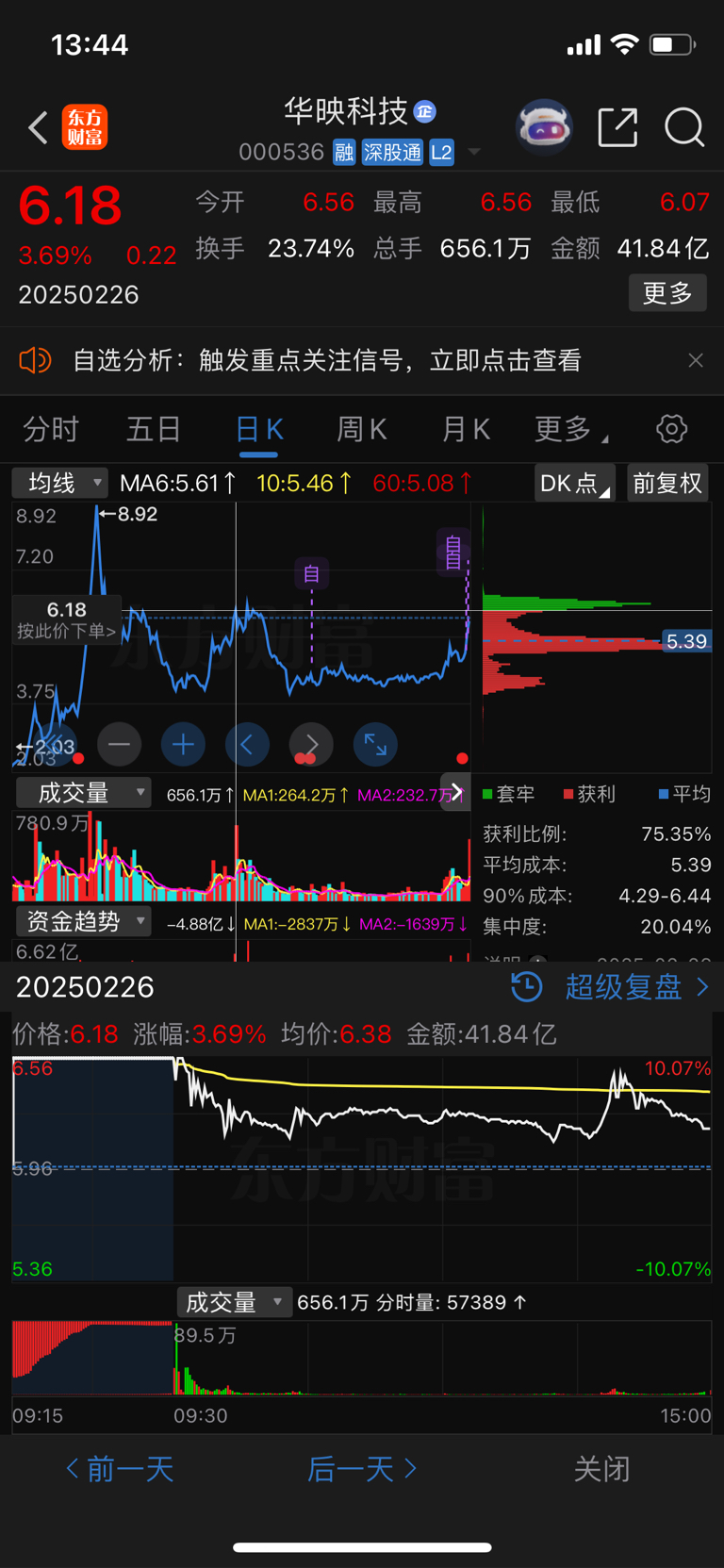Expand the 更多 chart period menu
Viewport: 724px width, 1568px height.
click(x=571, y=430)
